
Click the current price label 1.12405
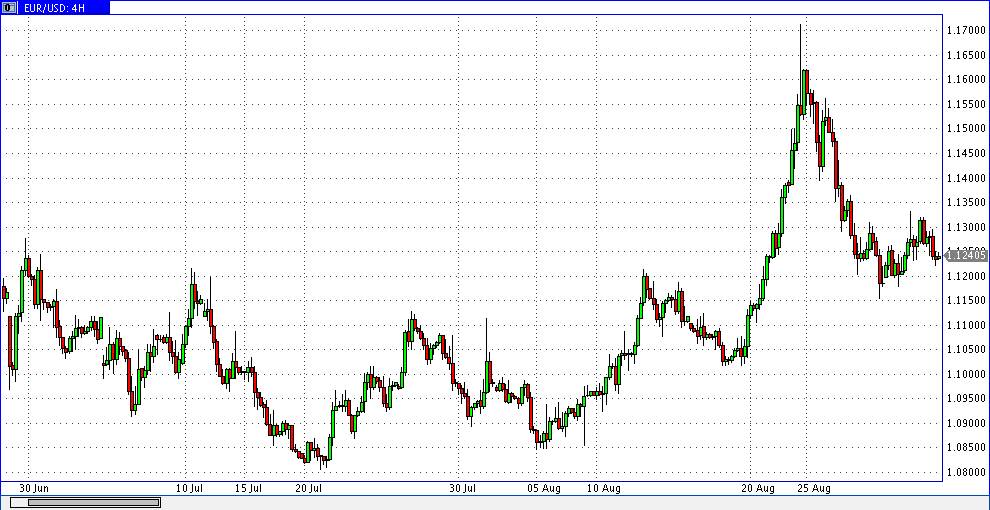click(x=966, y=256)
